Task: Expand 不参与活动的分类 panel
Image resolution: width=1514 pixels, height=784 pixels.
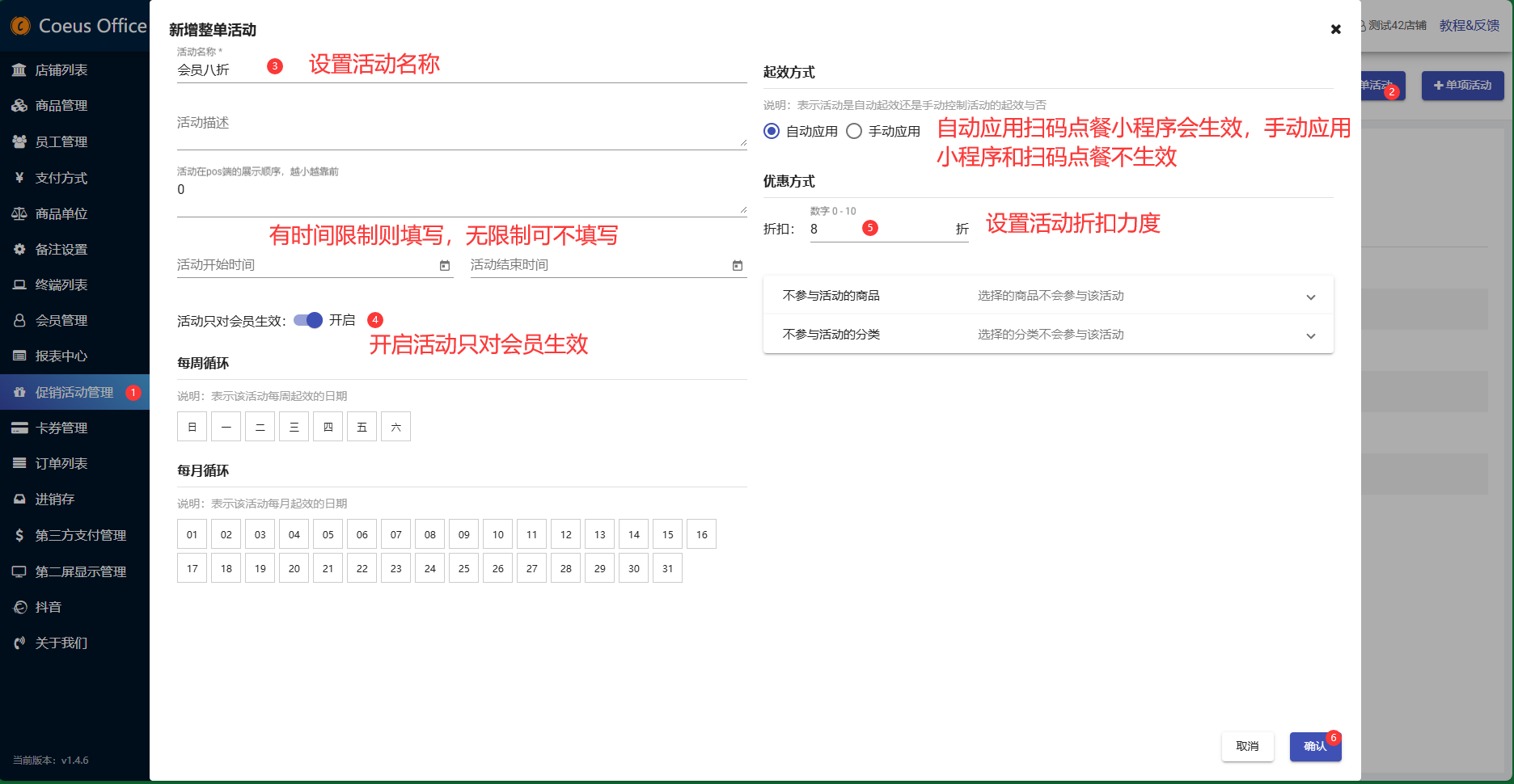Action: (x=1310, y=335)
